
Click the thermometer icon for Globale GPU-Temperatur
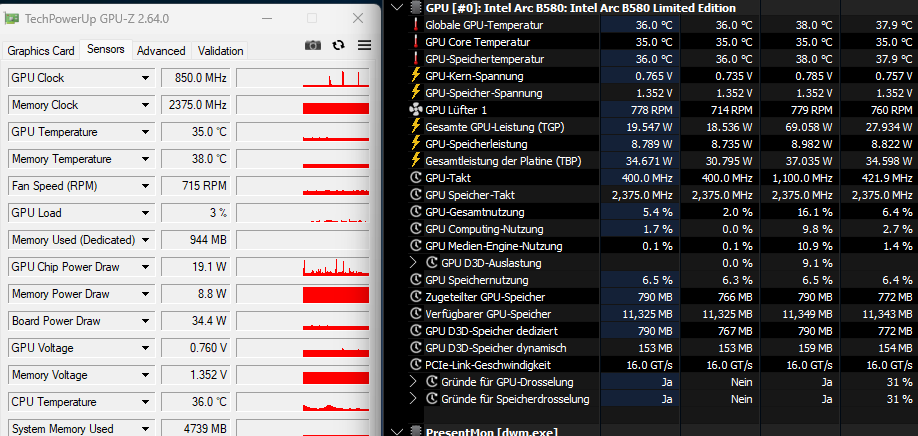pos(416,25)
